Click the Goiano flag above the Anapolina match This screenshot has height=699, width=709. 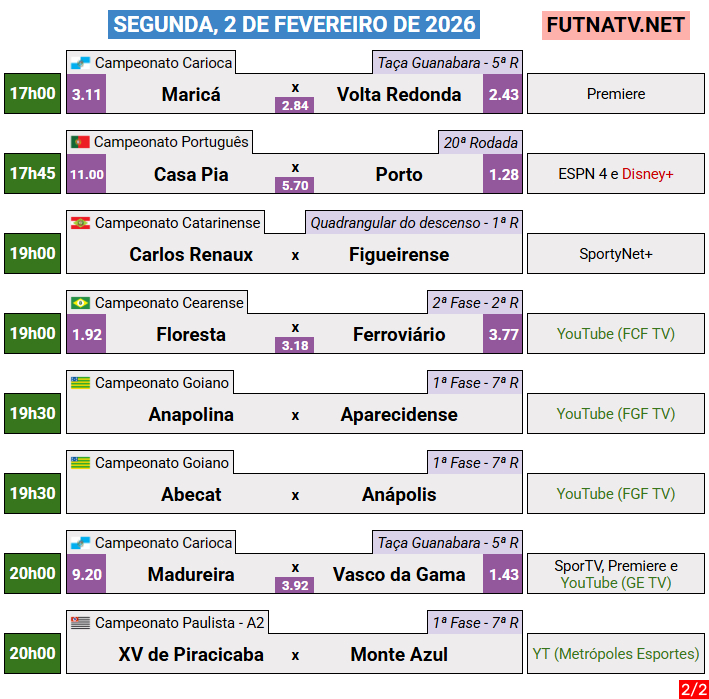80,383
